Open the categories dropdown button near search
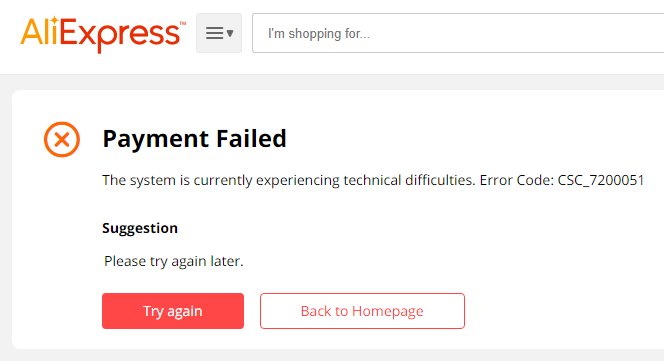 [219, 33]
